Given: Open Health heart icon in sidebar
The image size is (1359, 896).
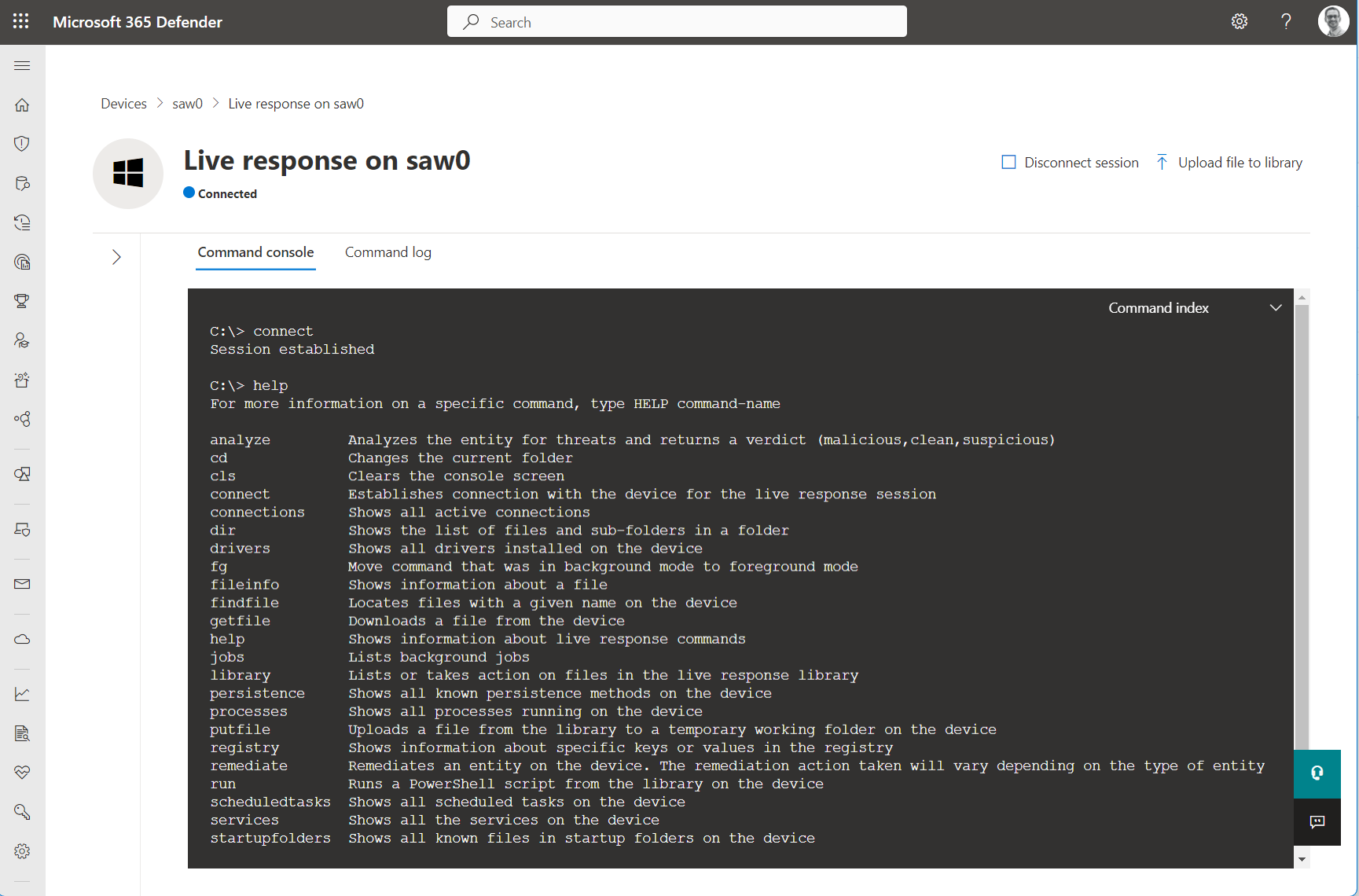Looking at the screenshot, I should (22, 773).
